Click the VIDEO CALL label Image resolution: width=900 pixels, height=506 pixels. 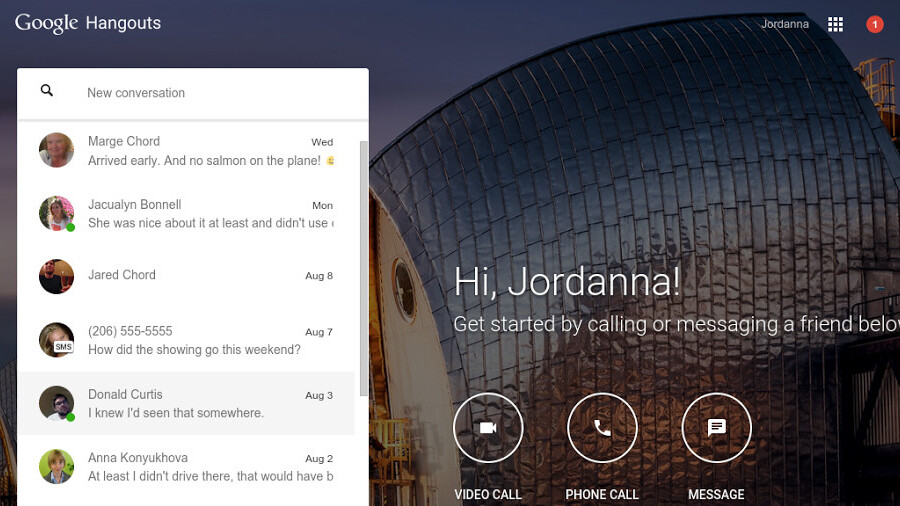[x=488, y=494]
